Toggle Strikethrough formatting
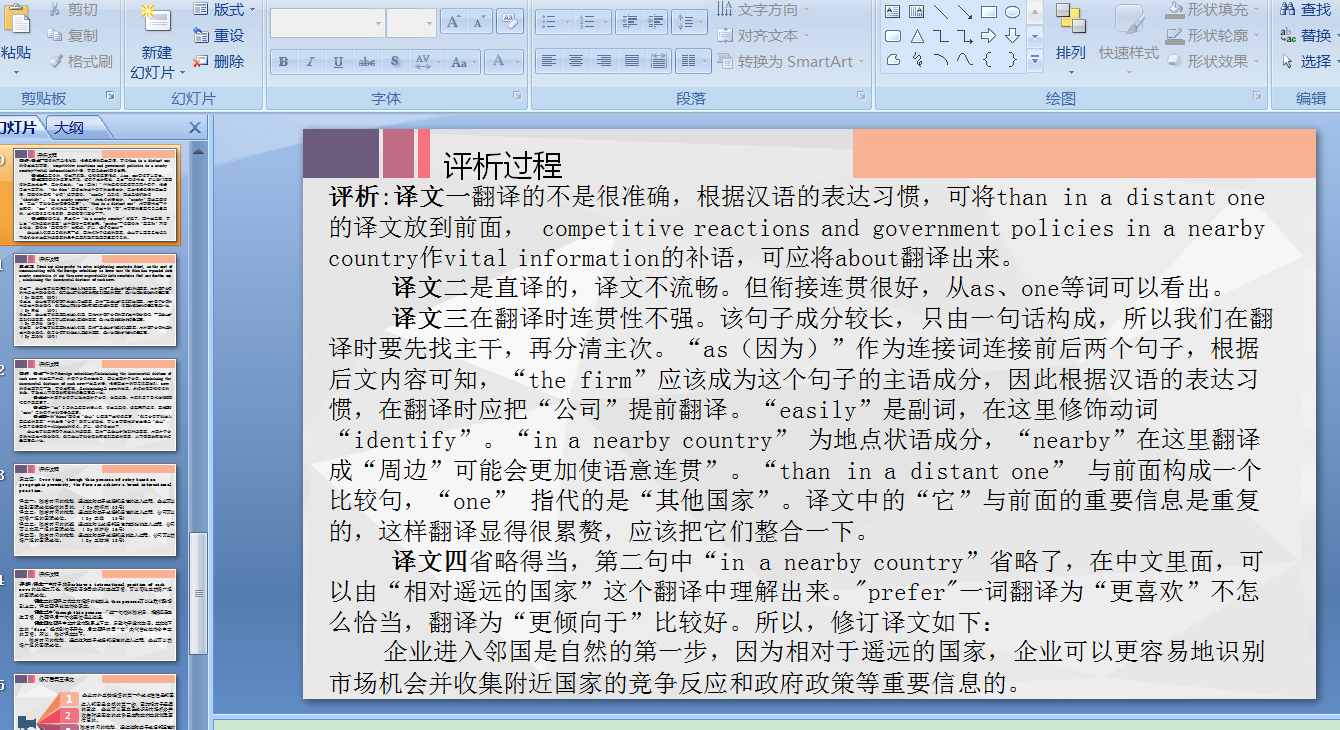Image resolution: width=1340 pixels, height=730 pixels. pos(367,62)
